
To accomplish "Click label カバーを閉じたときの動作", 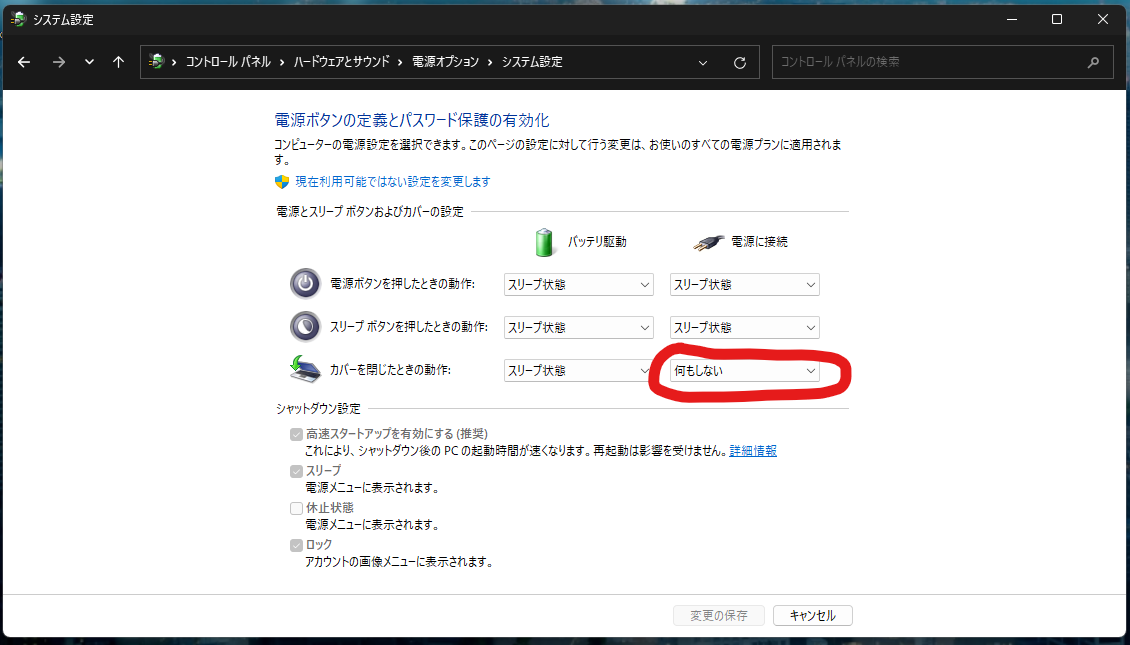I will point(390,370).
